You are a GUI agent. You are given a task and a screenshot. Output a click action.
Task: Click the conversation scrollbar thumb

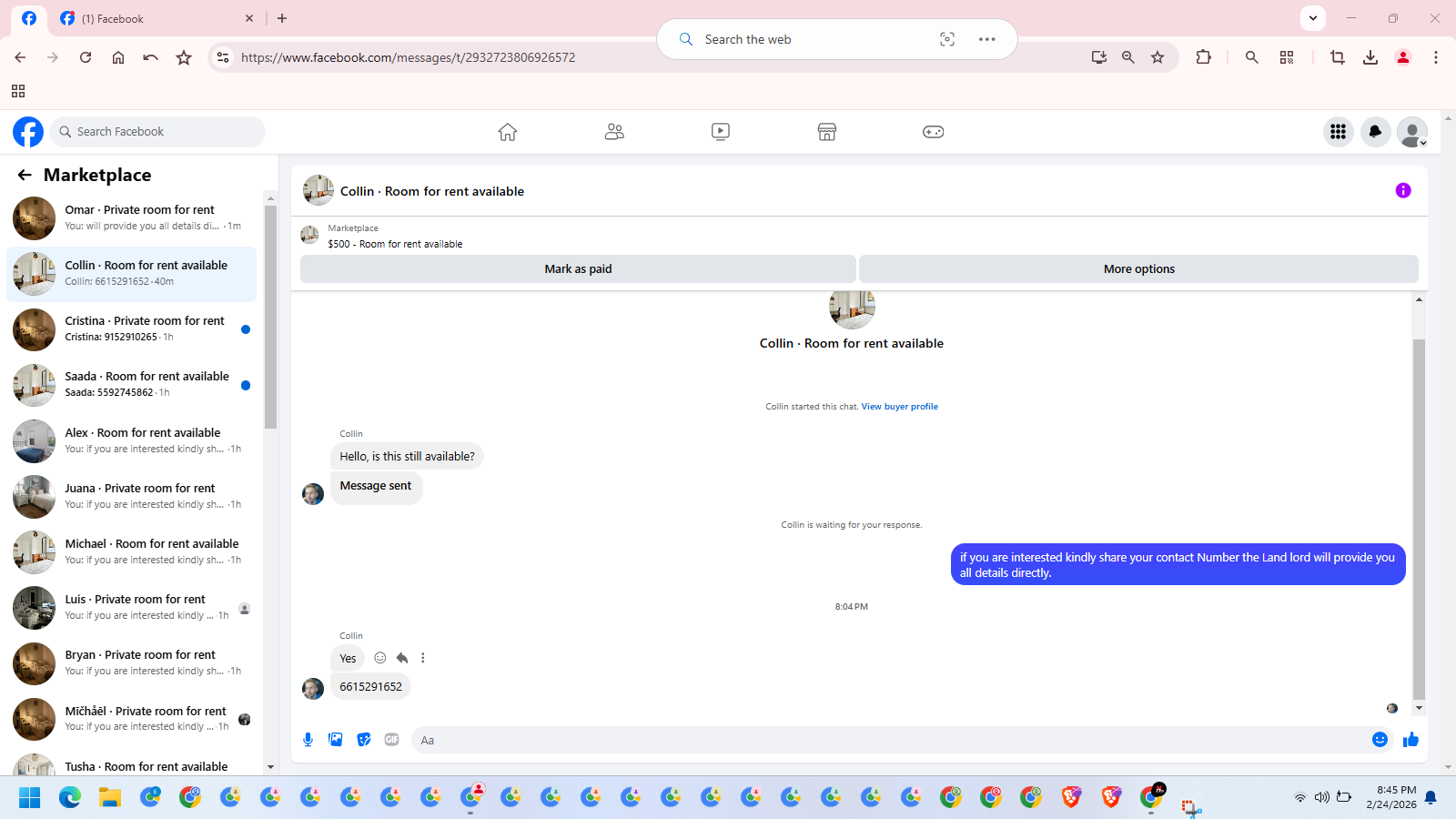tap(1419, 519)
